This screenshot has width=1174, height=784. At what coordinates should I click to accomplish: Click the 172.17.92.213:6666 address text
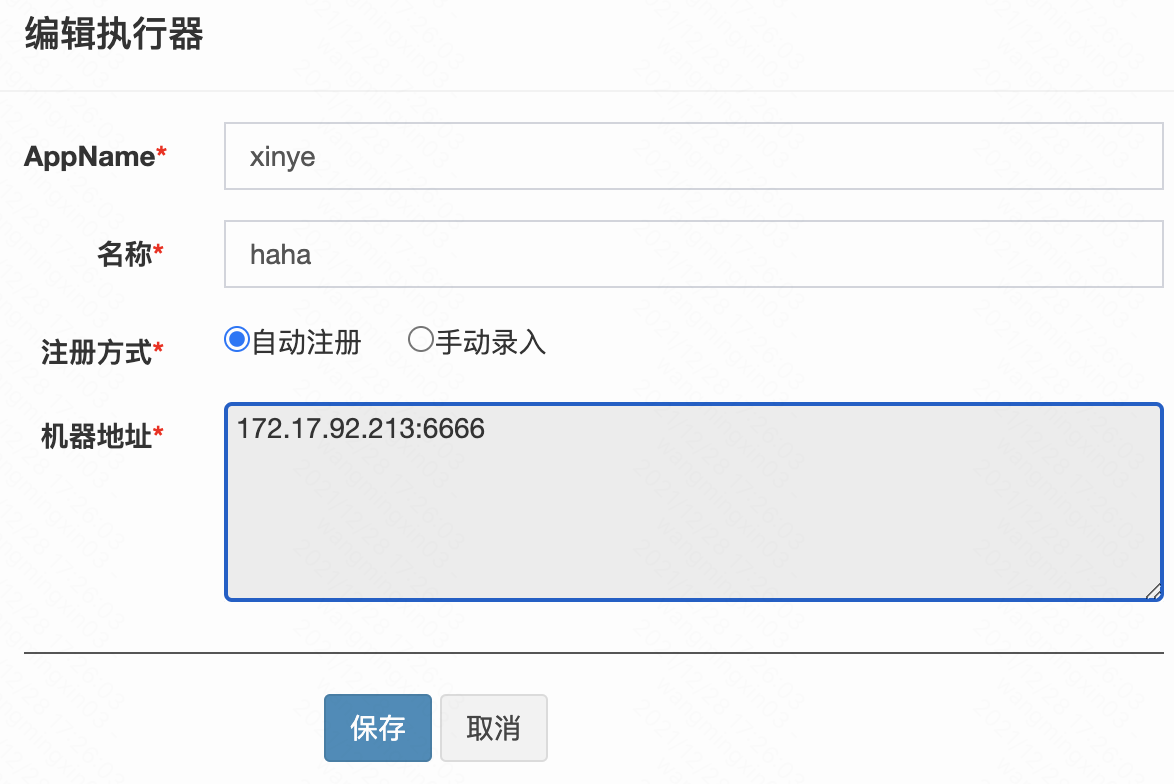(361, 429)
